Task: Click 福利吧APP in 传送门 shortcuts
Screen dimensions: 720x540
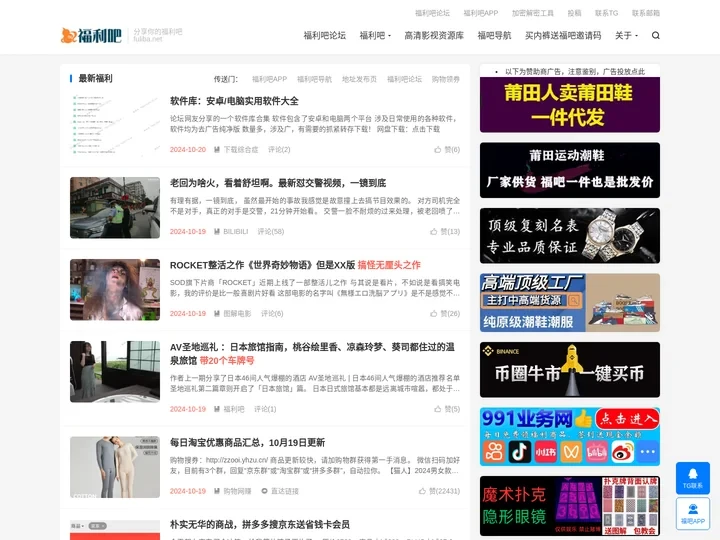Action: [x=269, y=79]
